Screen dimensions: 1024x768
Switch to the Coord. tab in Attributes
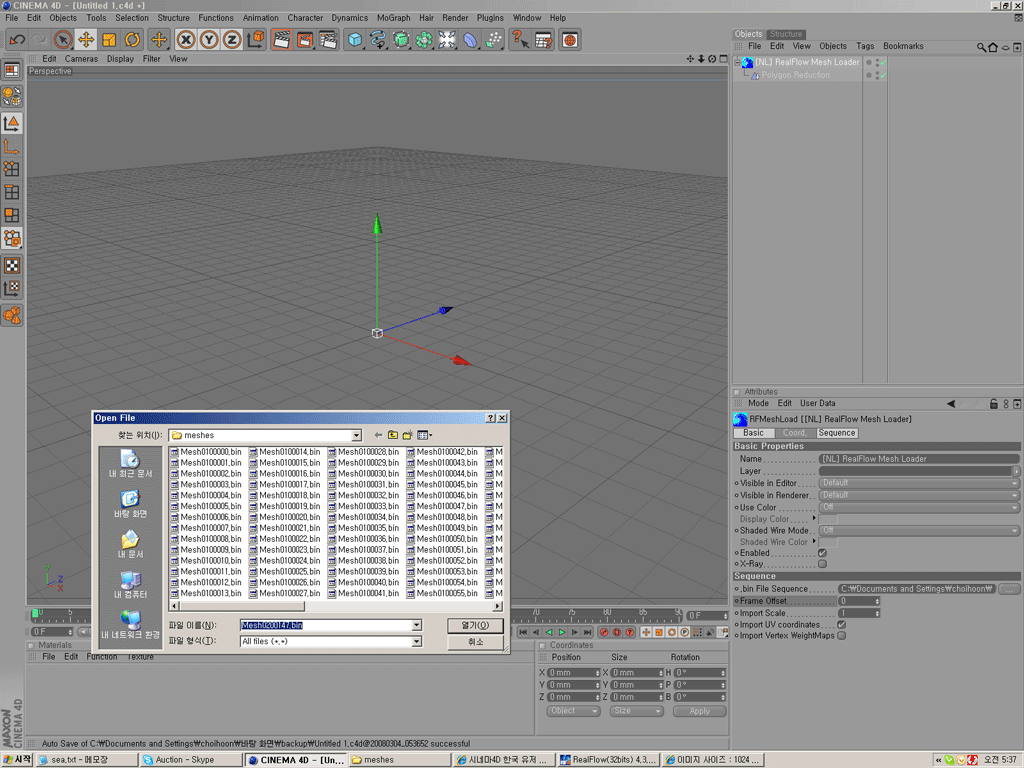(x=795, y=433)
